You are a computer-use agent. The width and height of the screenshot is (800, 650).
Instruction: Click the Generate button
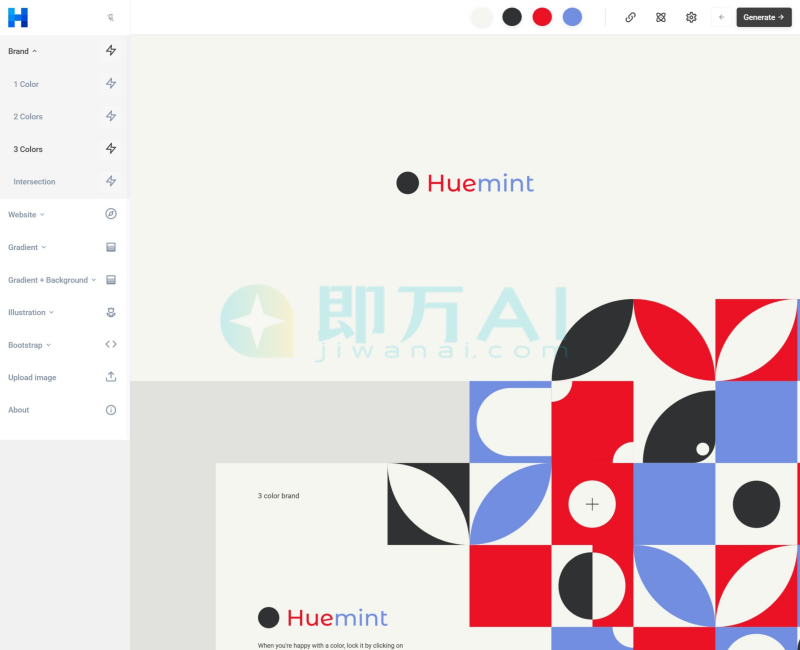click(x=763, y=17)
